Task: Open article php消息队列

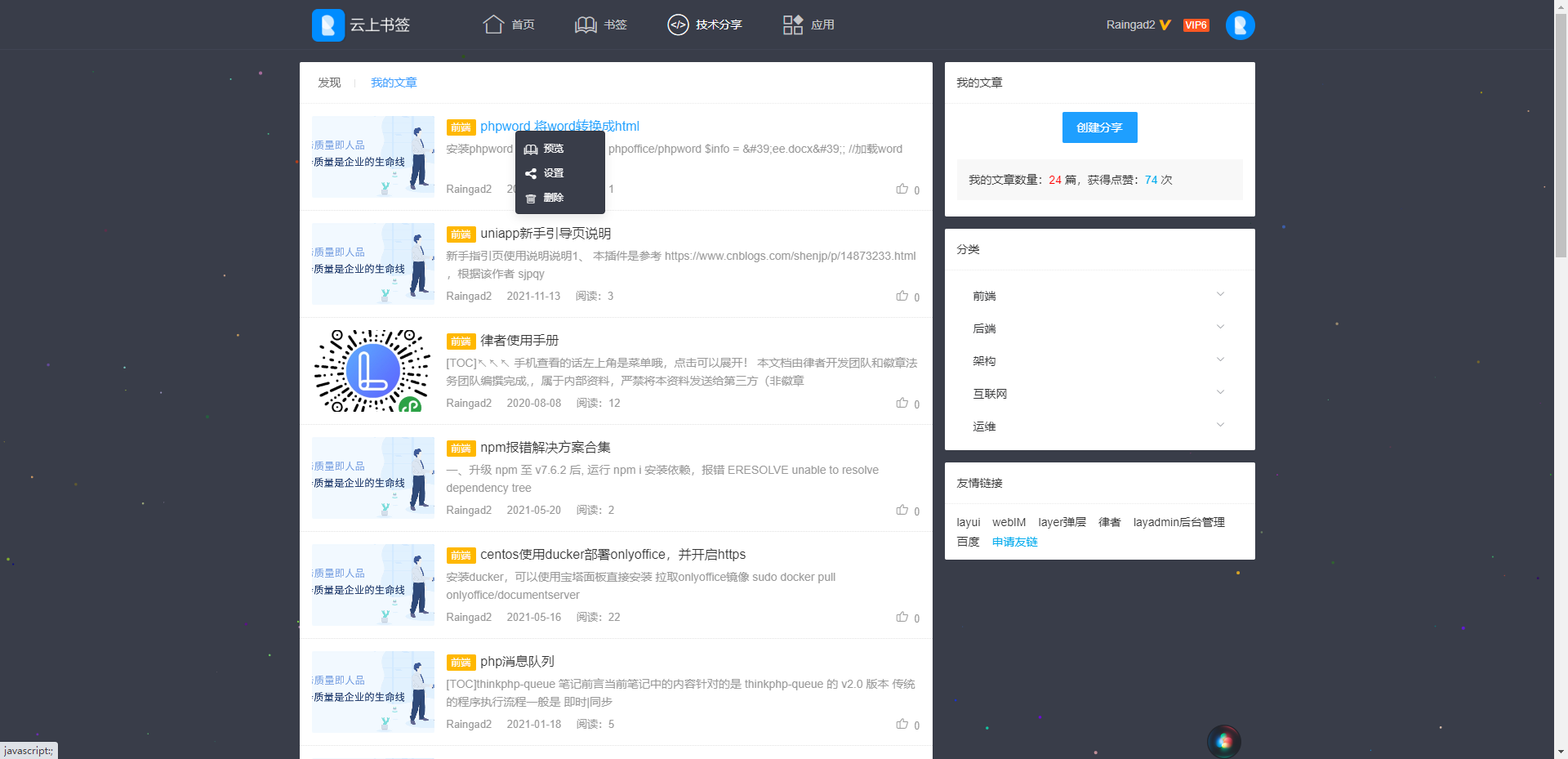Action: point(517,662)
